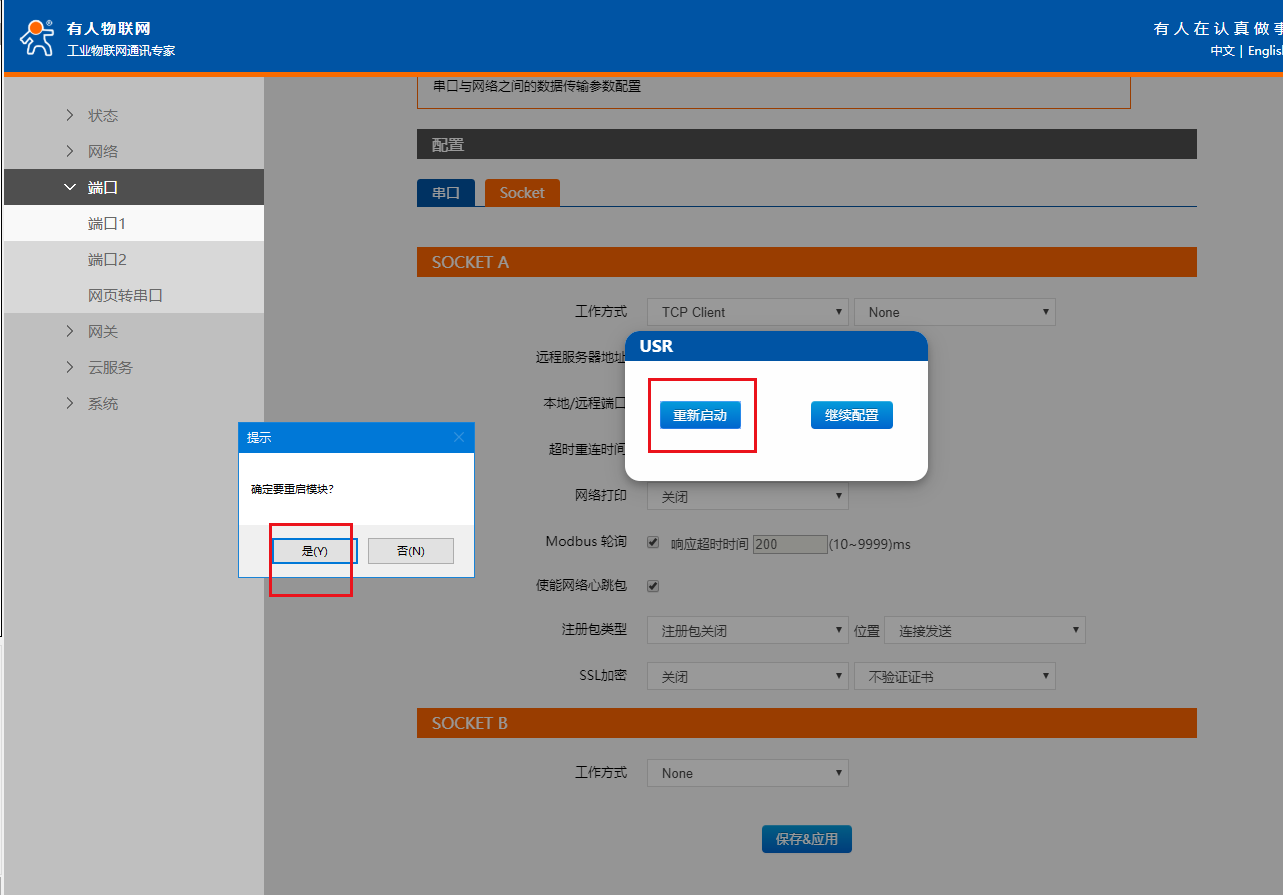
Task: Open the 注册包类型 dropdown
Action: click(x=747, y=631)
